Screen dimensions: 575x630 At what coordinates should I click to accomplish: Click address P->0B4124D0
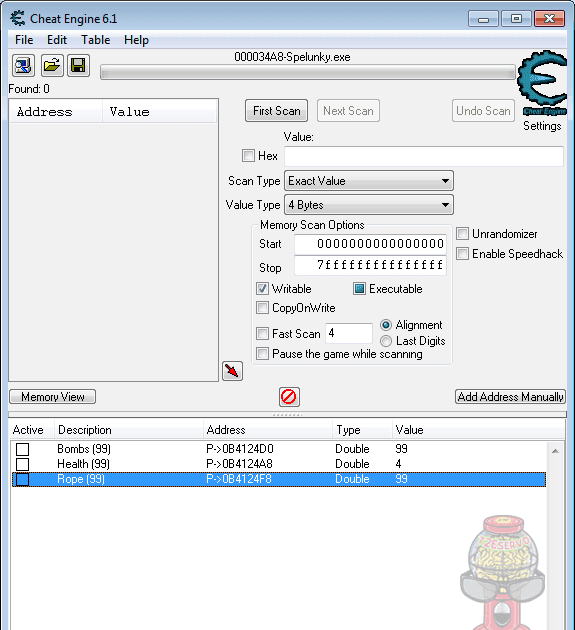click(x=240, y=449)
